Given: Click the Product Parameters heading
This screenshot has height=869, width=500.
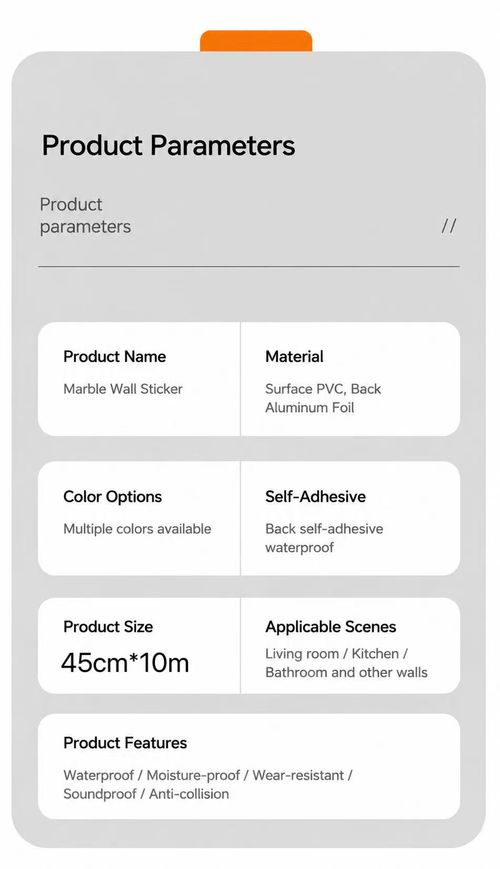Looking at the screenshot, I should [x=169, y=146].
